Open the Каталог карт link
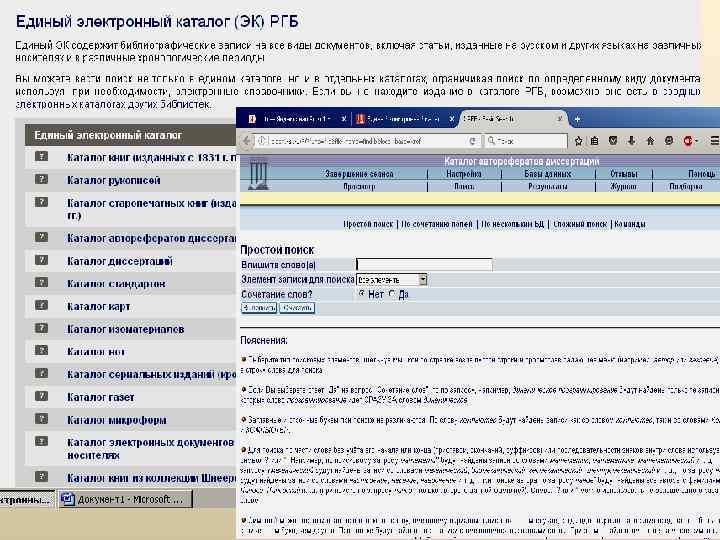The width and height of the screenshot is (720, 540). coord(98,306)
